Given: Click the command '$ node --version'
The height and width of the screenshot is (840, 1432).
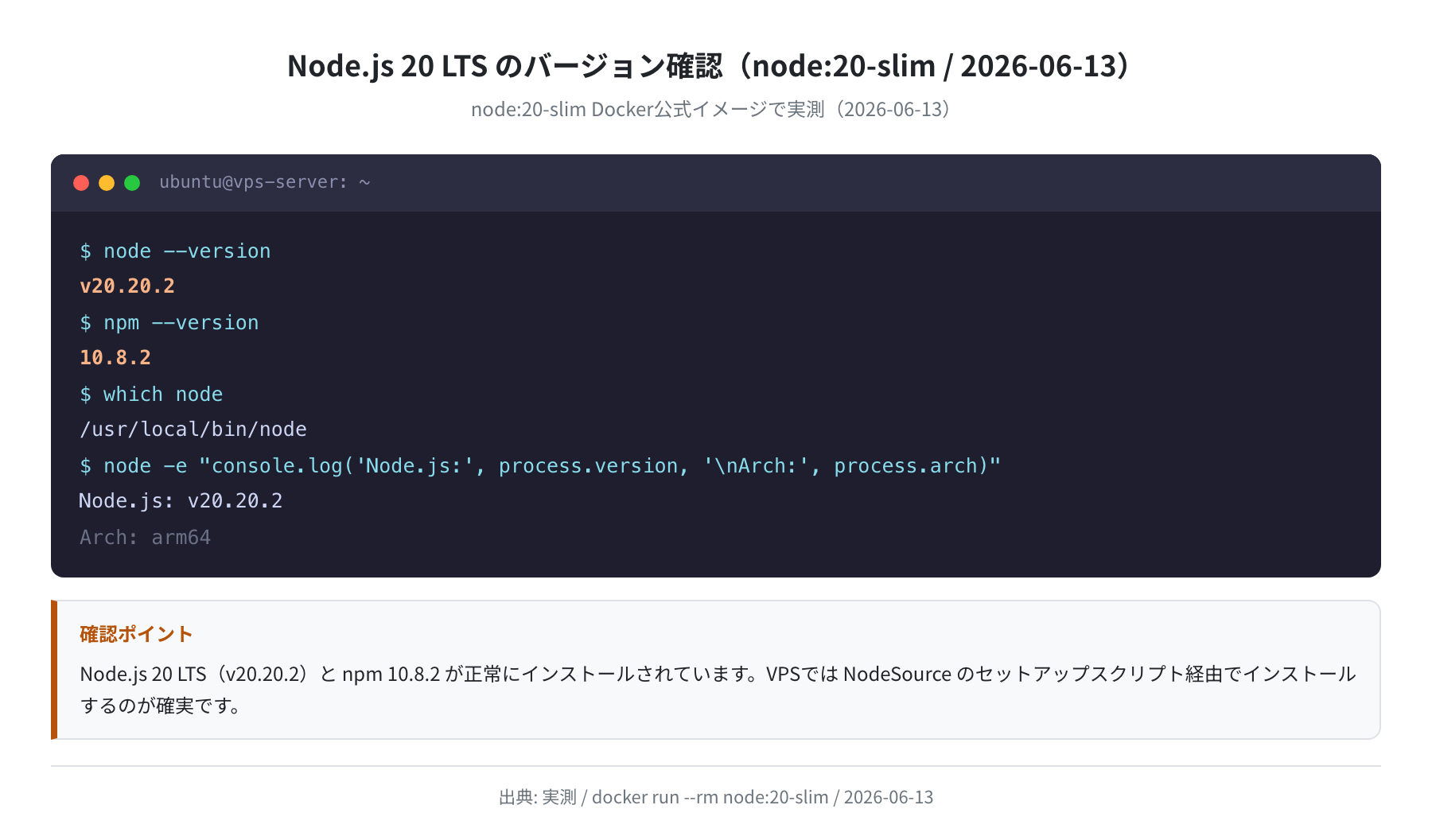Looking at the screenshot, I should point(175,251).
